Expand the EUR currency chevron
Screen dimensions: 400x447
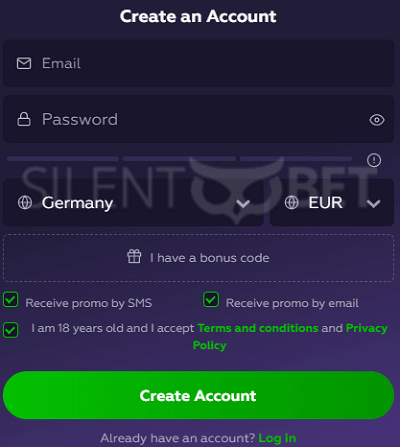[374, 203]
